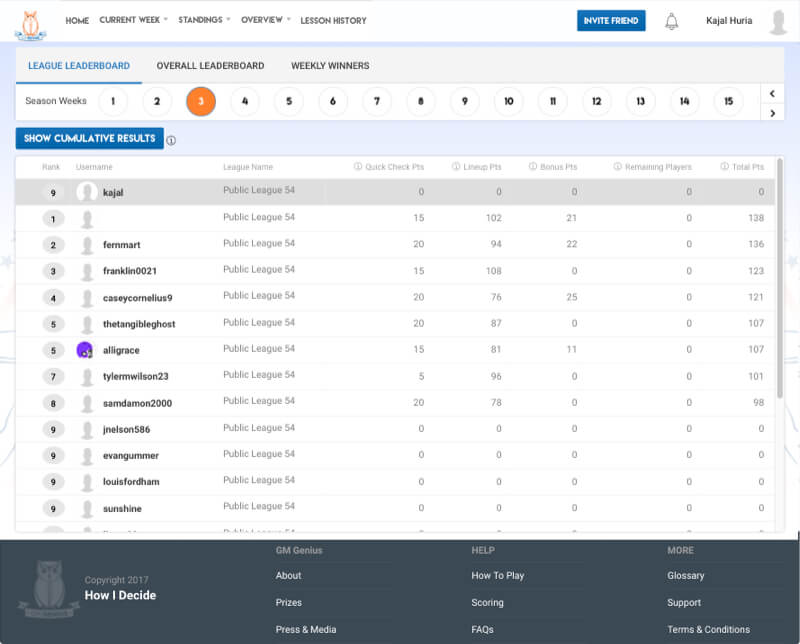Switch to League Leaderboard tab
The height and width of the screenshot is (644, 800).
tap(79, 66)
